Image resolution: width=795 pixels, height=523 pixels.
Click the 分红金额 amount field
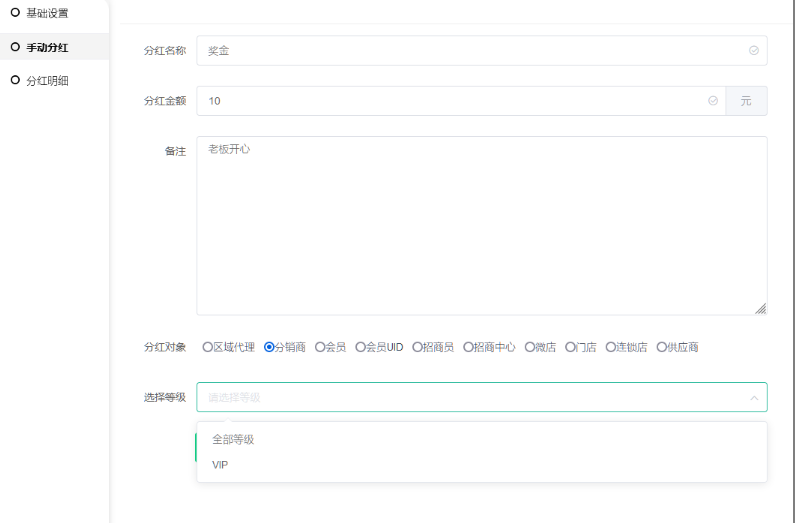click(x=450, y=101)
